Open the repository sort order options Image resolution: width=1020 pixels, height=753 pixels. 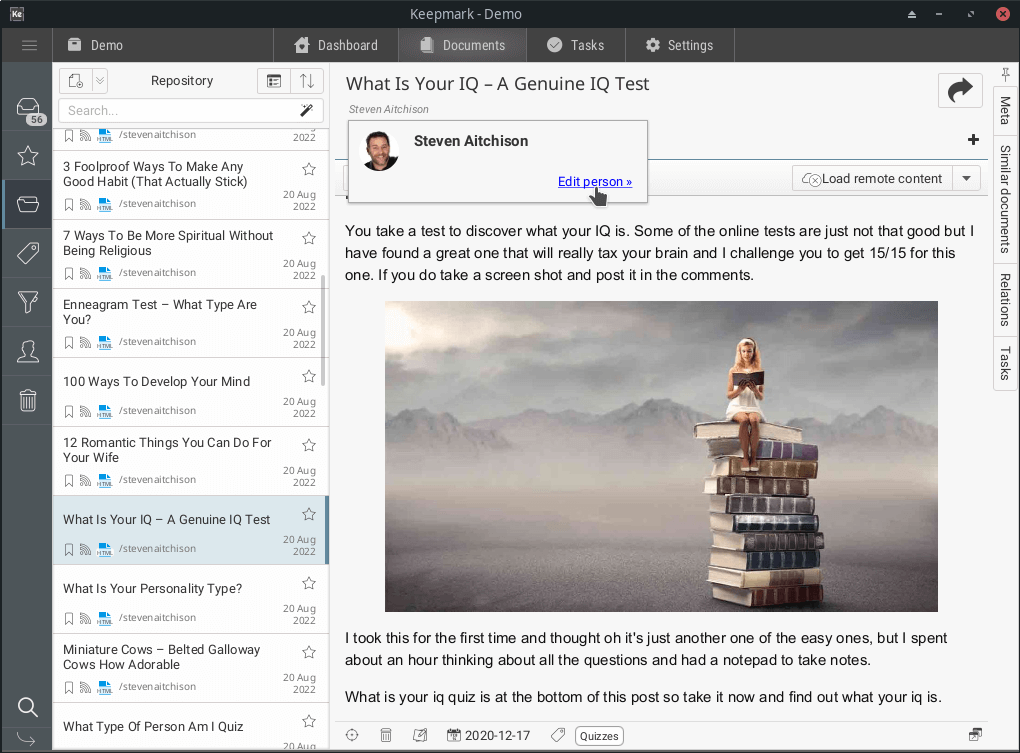tap(308, 81)
